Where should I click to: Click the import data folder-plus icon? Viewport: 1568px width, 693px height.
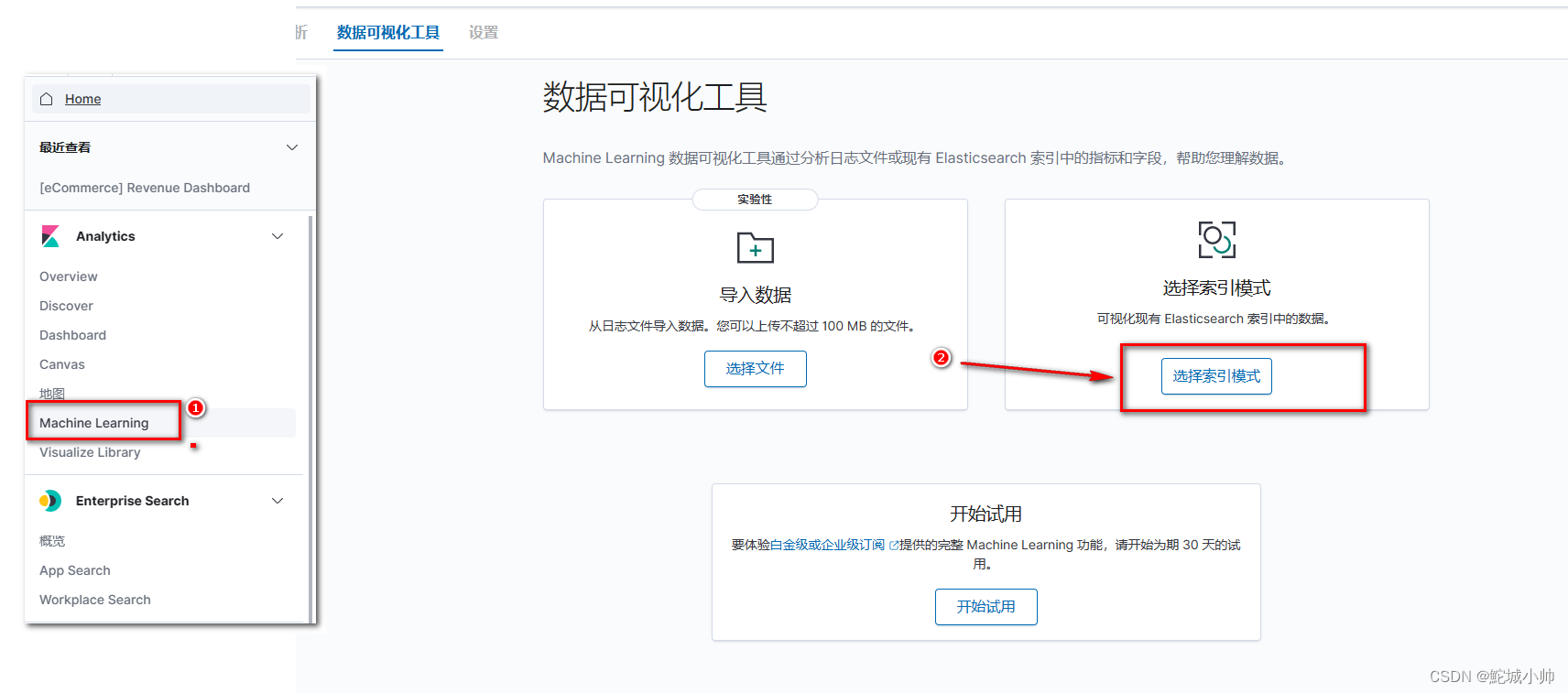[x=756, y=247]
